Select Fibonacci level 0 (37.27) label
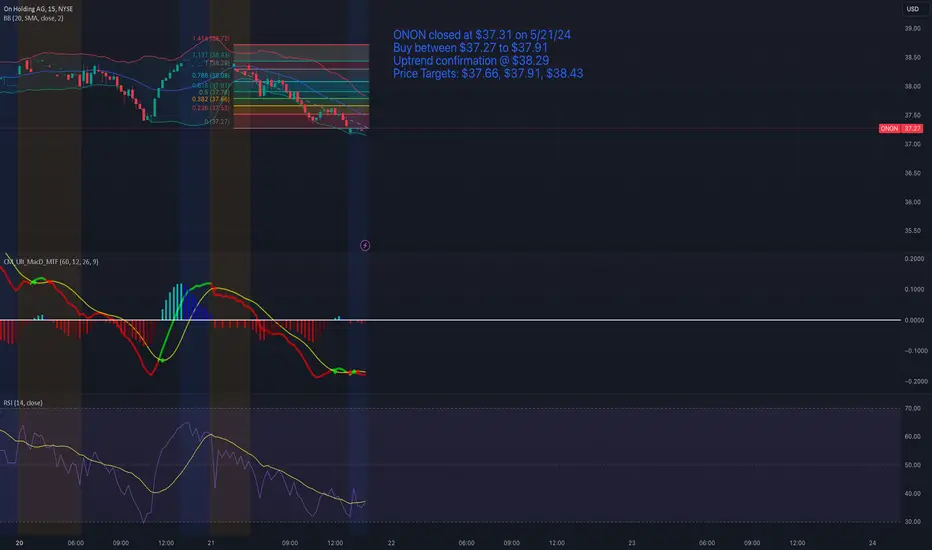932x550 pixels. tap(217, 121)
